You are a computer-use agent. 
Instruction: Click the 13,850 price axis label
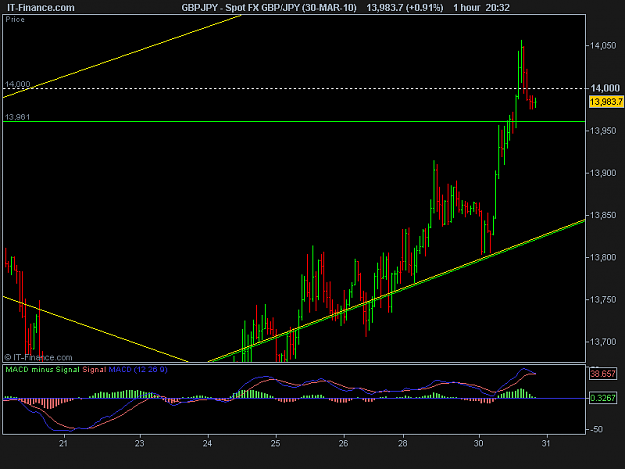coord(603,215)
